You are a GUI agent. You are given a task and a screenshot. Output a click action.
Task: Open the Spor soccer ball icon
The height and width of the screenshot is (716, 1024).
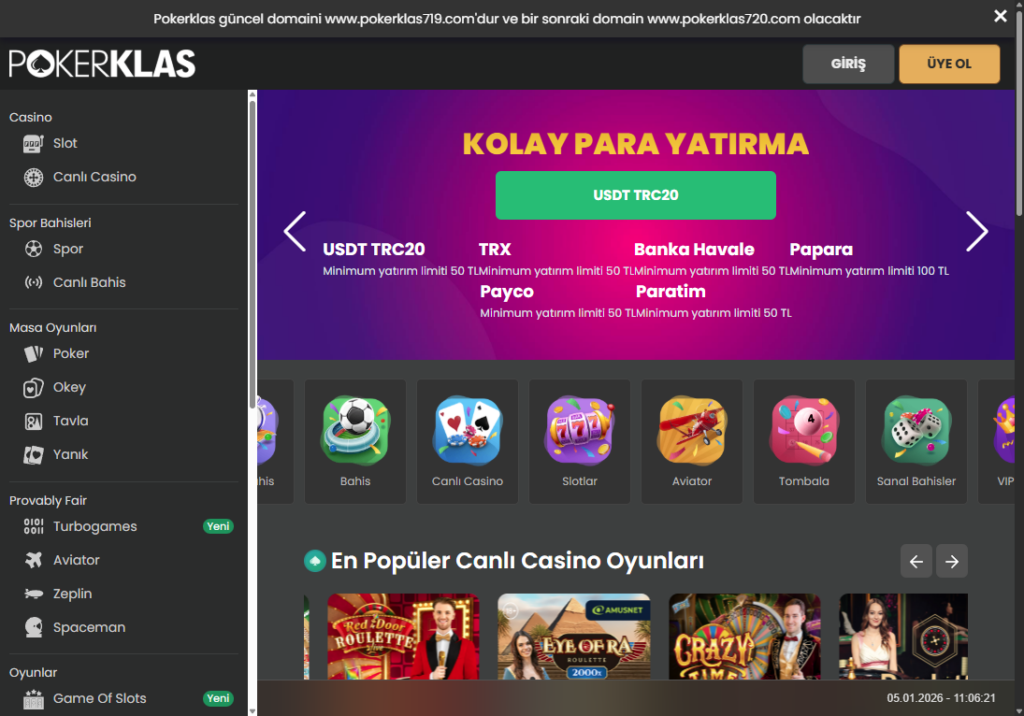33,249
